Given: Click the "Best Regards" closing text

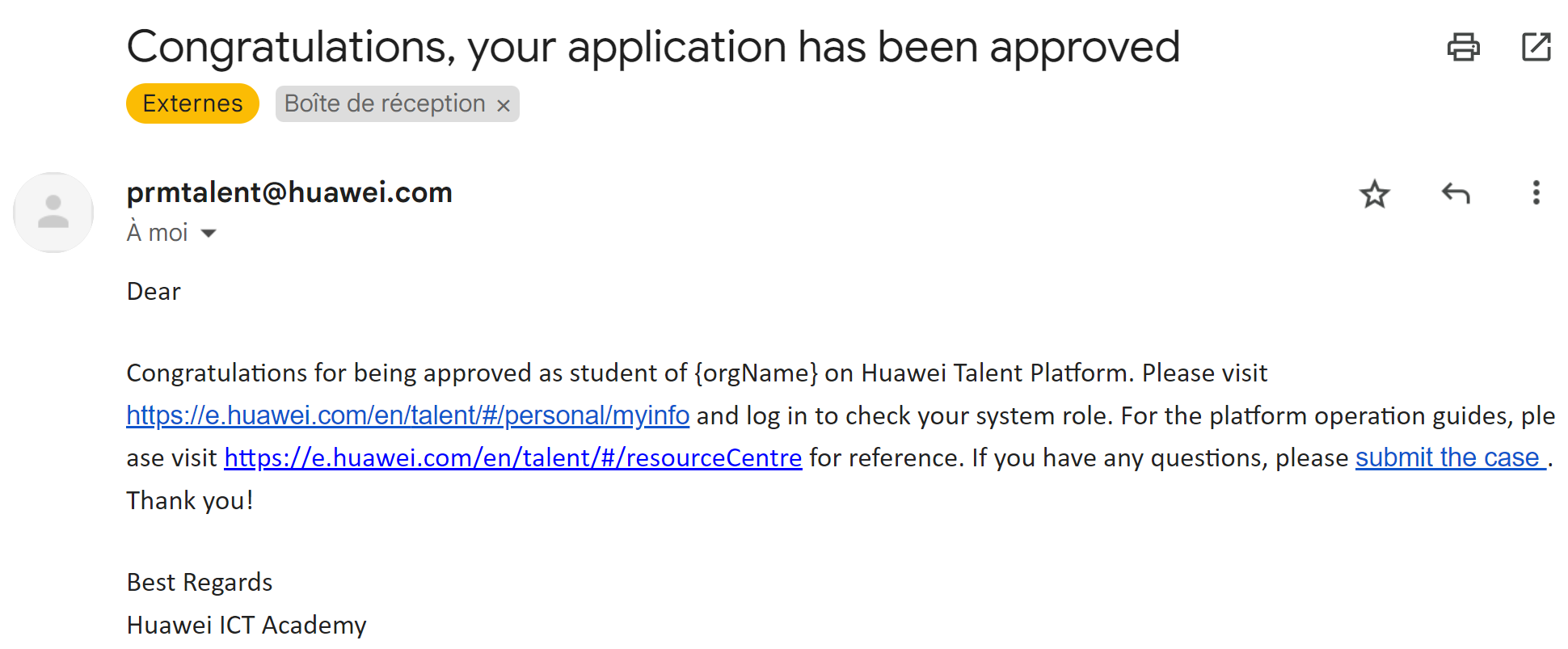Looking at the screenshot, I should click(x=200, y=583).
